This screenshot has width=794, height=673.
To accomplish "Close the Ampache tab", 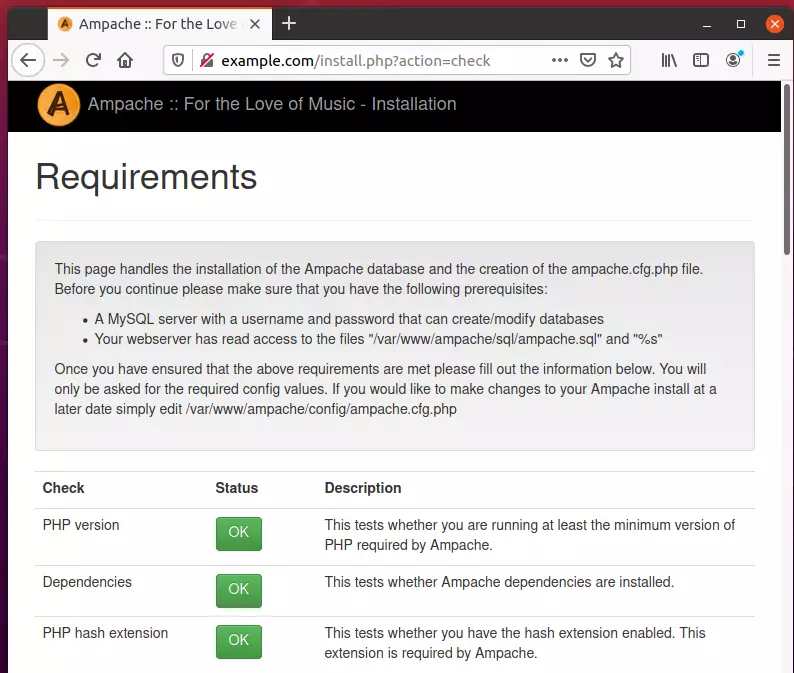I will coord(255,24).
